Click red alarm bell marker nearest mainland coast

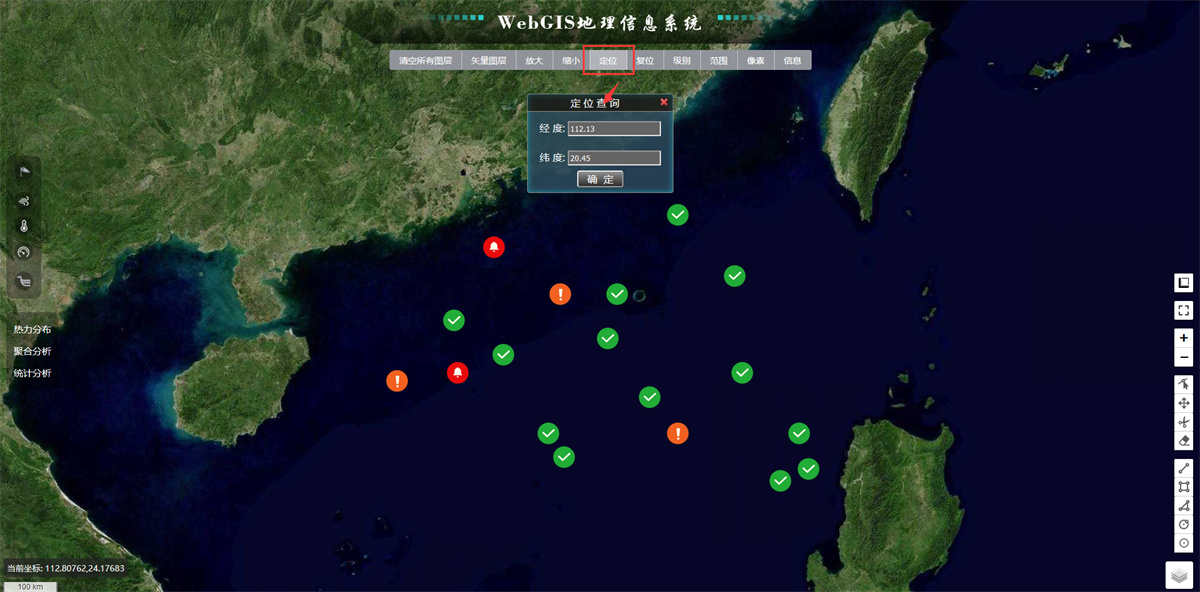pyautogui.click(x=494, y=247)
